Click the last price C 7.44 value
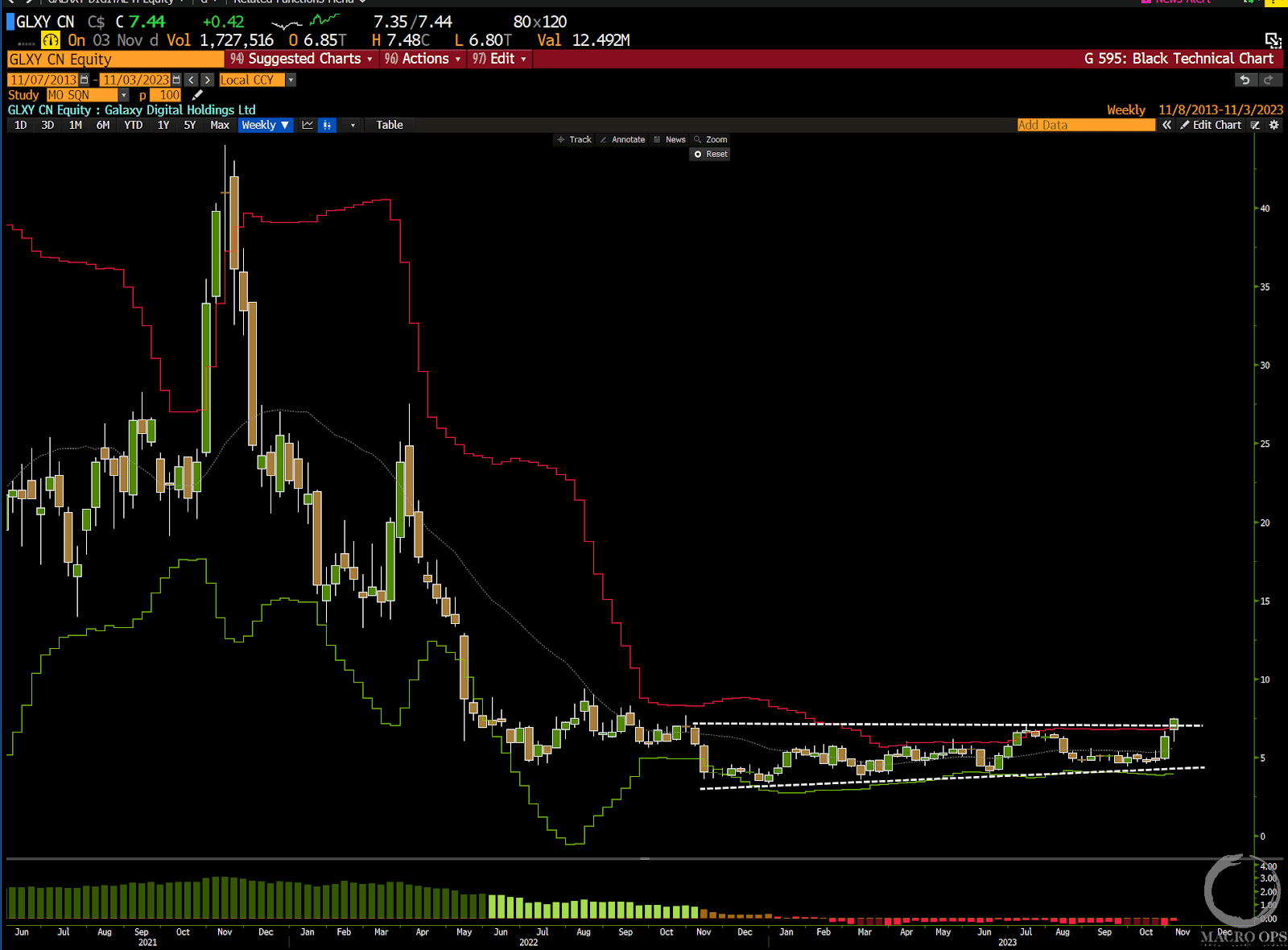 point(140,22)
